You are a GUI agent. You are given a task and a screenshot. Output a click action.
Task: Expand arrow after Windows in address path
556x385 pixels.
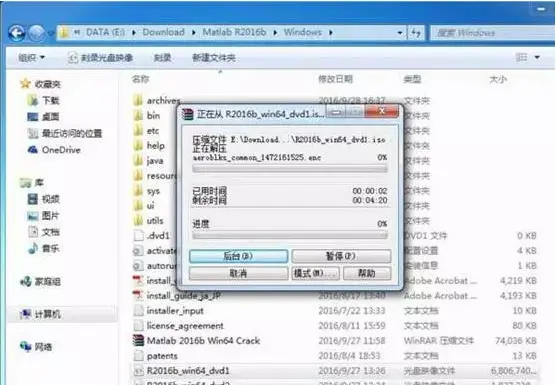[x=330, y=33]
